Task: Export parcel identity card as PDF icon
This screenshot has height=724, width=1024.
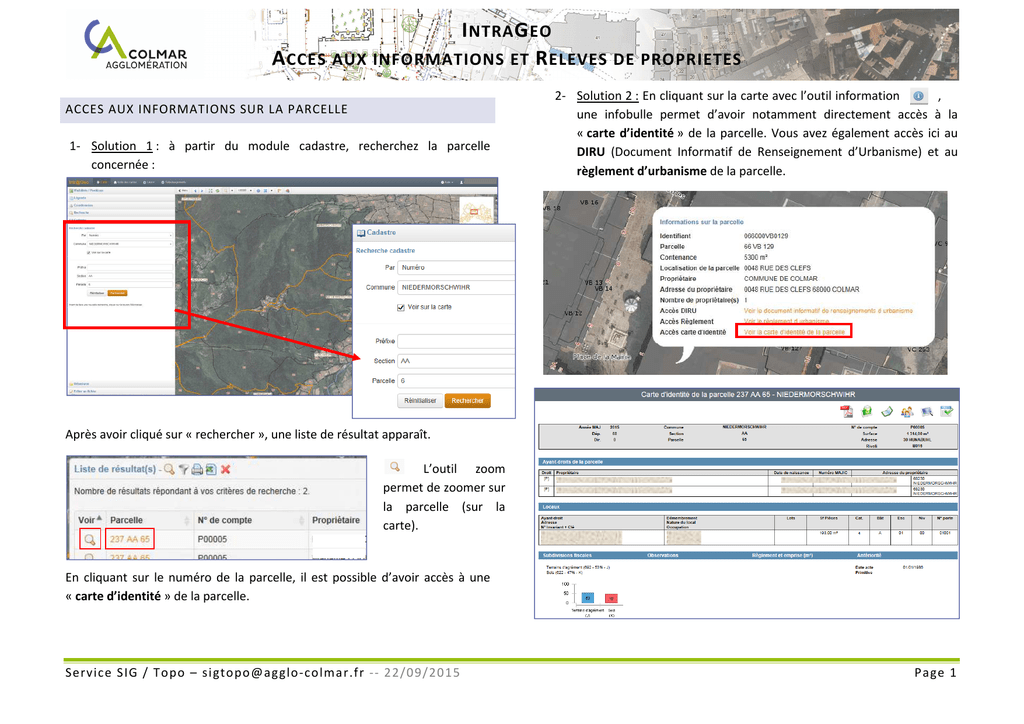Action: (845, 411)
